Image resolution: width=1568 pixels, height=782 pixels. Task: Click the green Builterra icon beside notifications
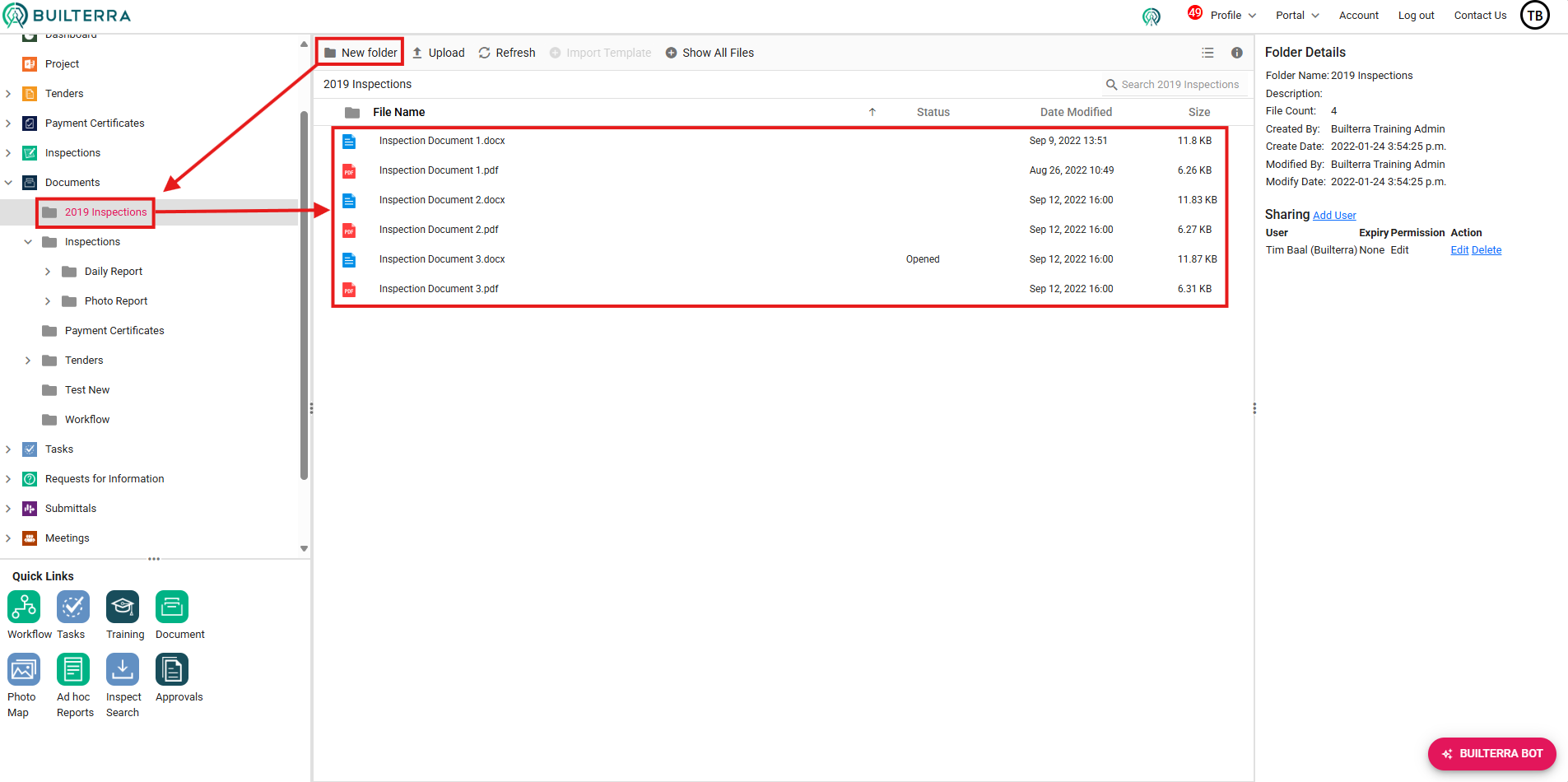pos(1152,16)
